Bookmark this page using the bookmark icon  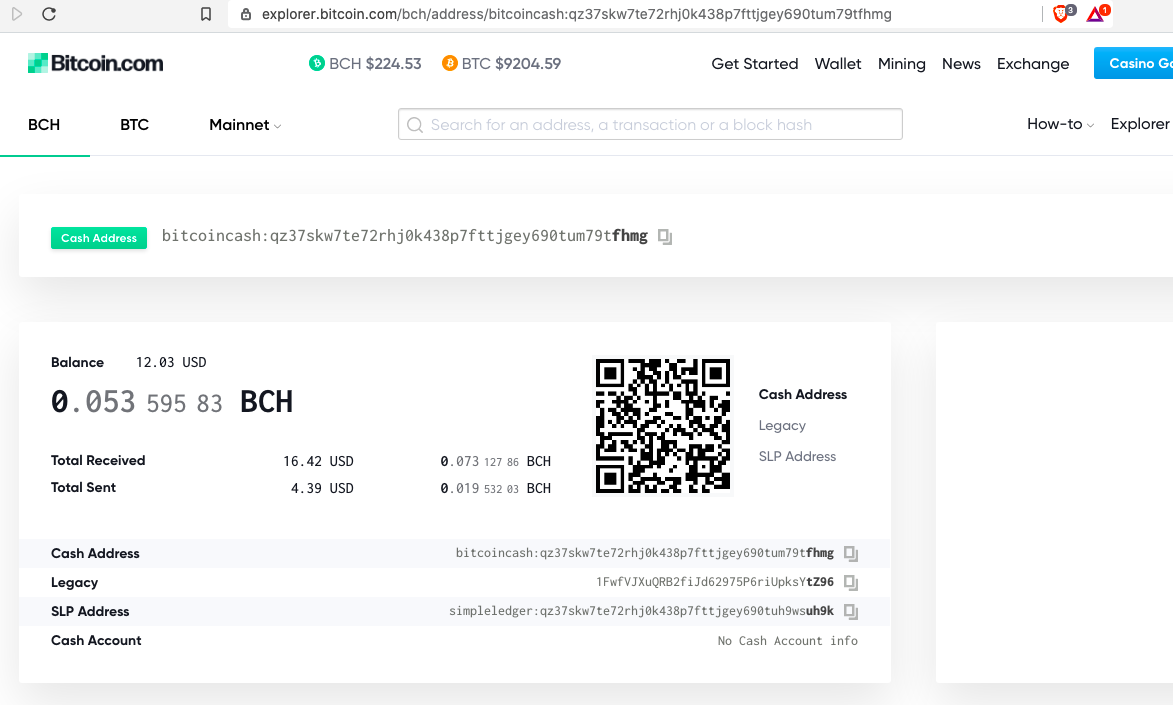coord(206,14)
